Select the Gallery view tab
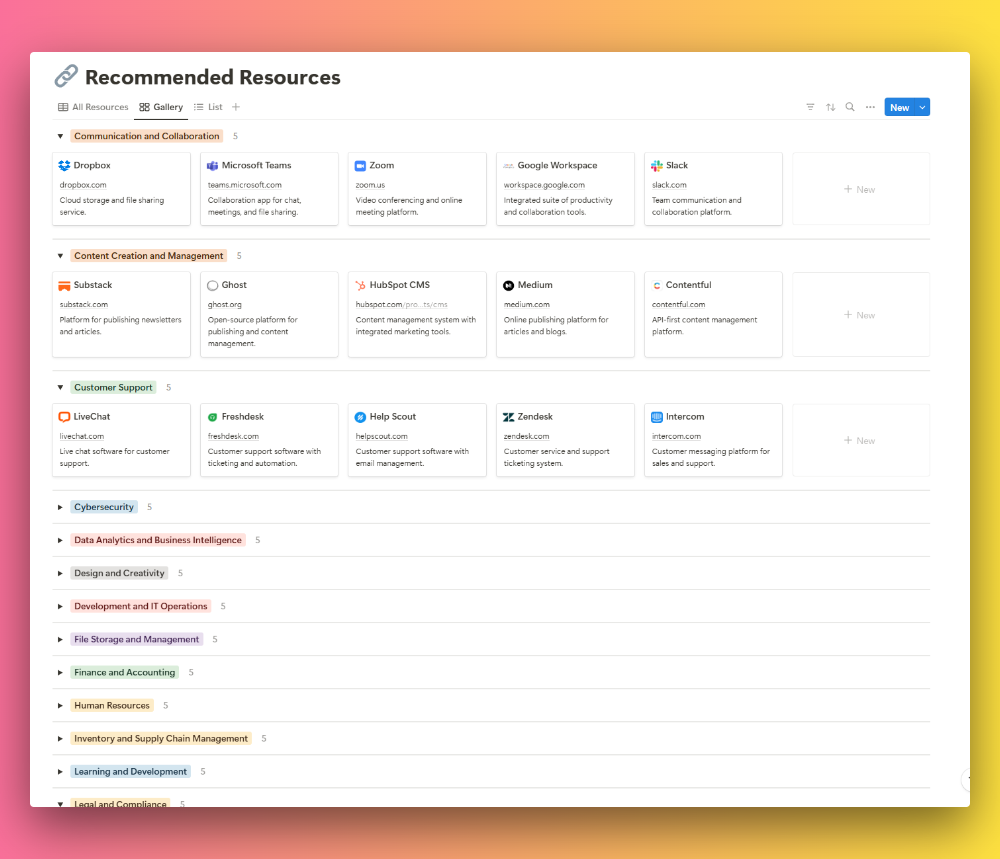 pos(161,107)
